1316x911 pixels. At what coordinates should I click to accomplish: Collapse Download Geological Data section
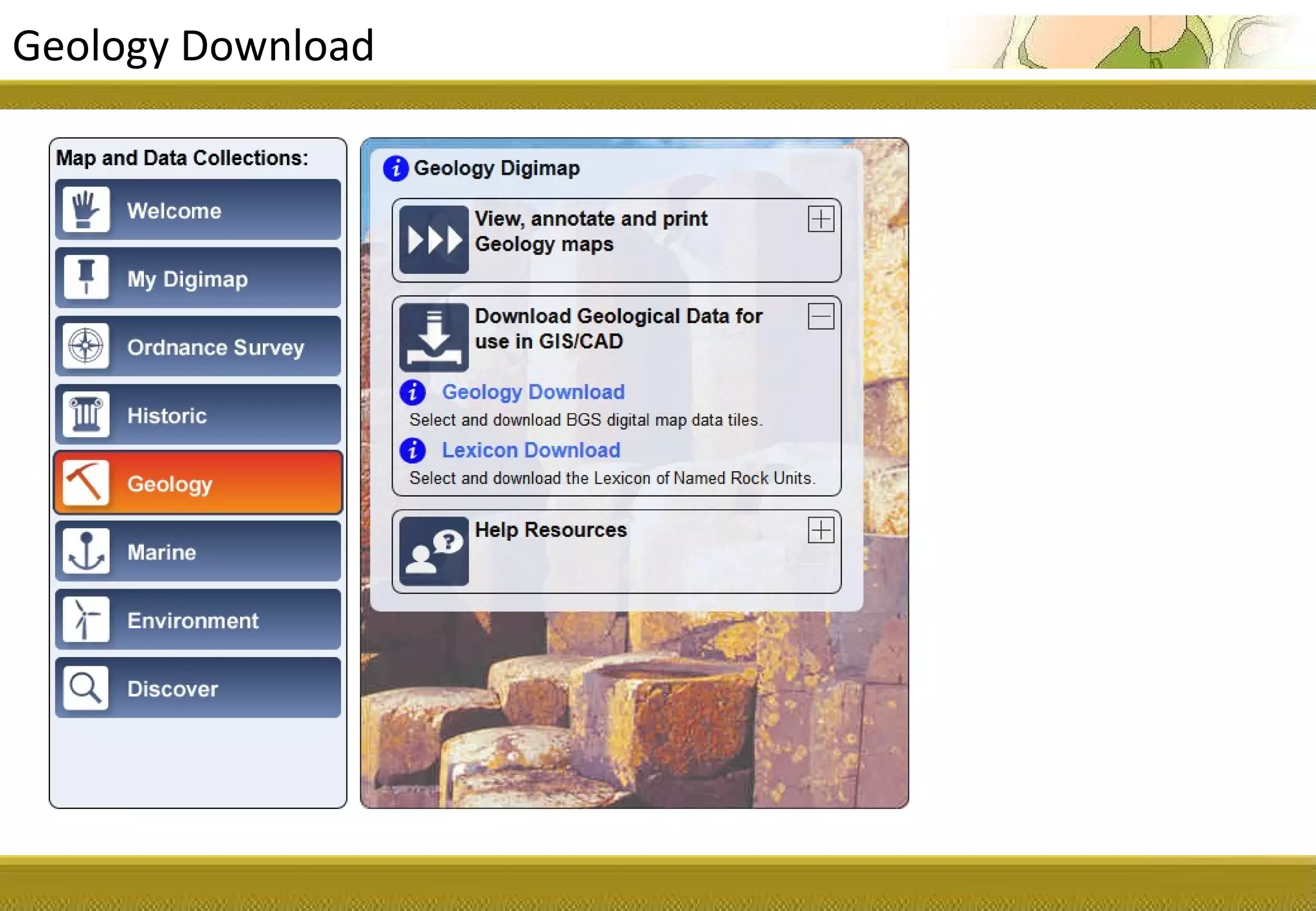tap(821, 317)
